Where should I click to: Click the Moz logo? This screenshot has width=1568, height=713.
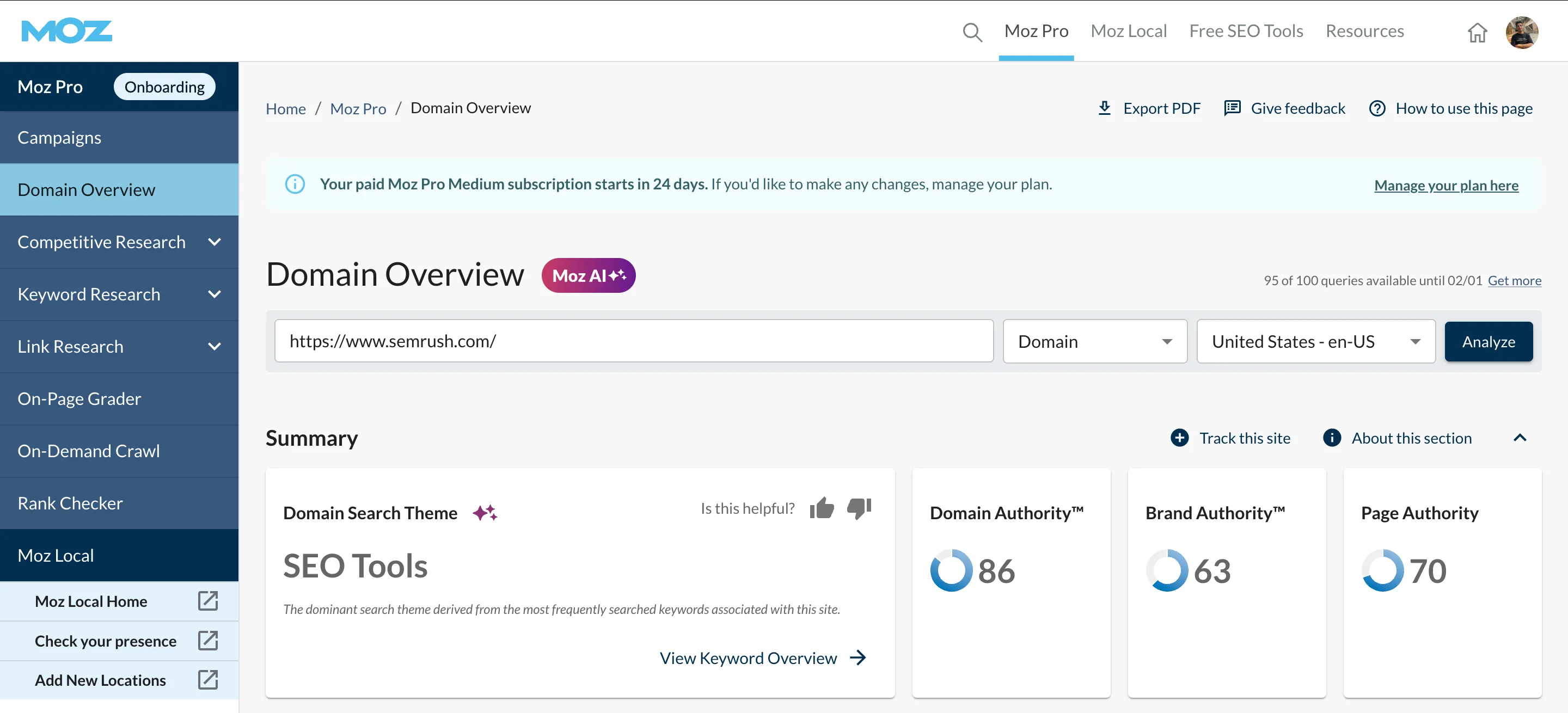pyautogui.click(x=67, y=31)
